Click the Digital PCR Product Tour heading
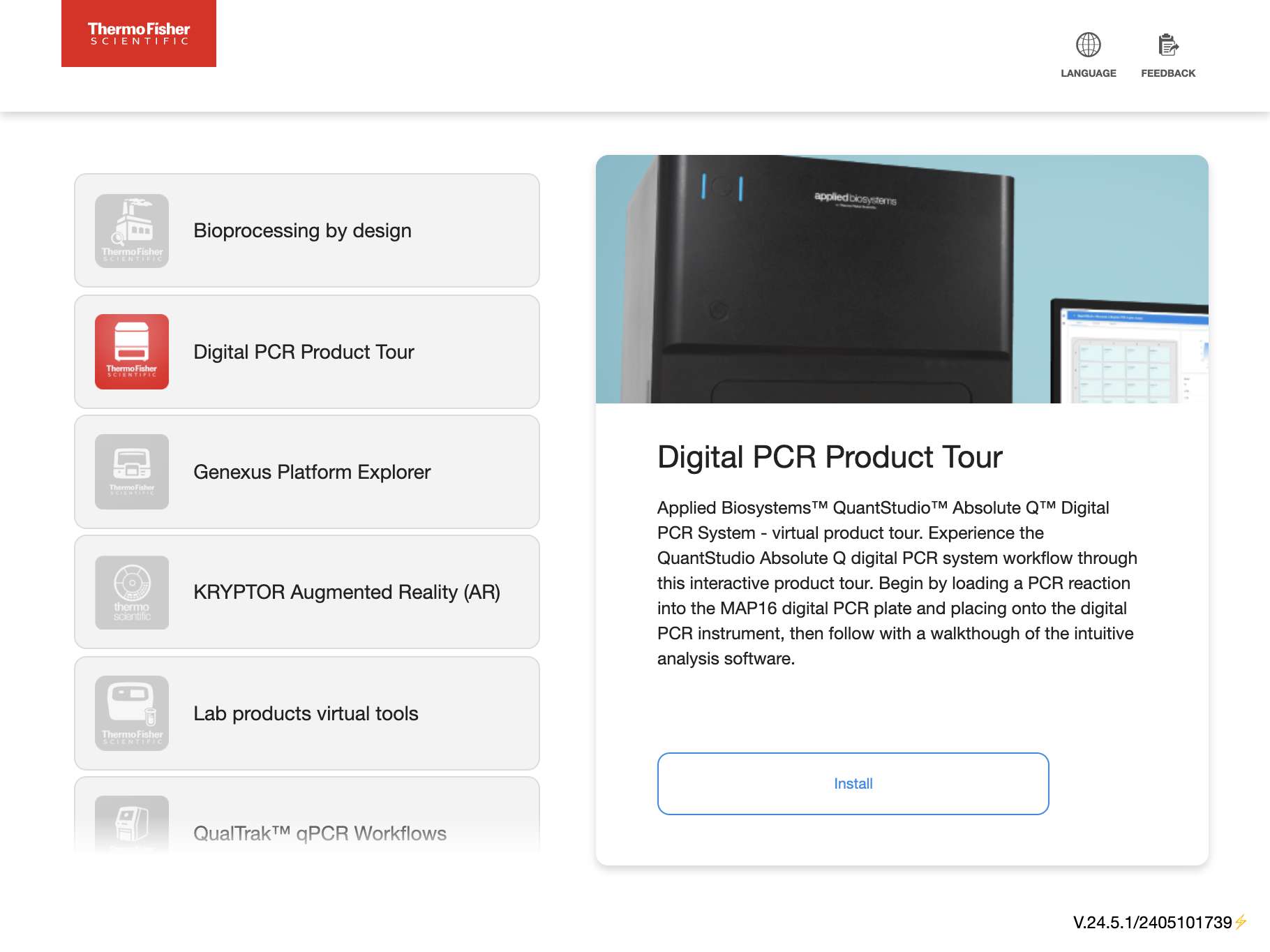This screenshot has width=1270, height=952. pyautogui.click(x=830, y=457)
